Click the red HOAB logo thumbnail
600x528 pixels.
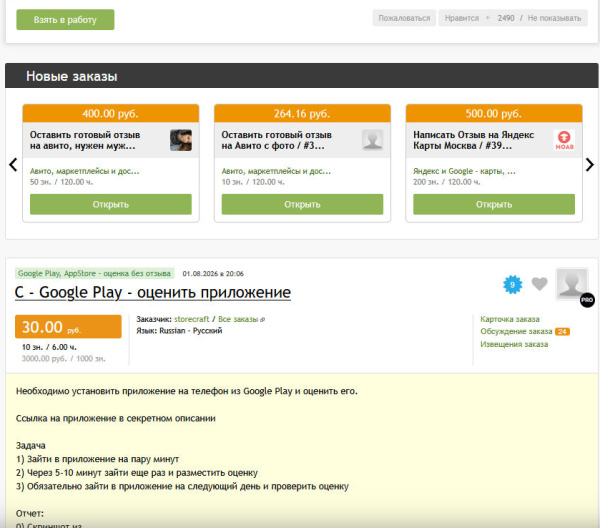pyautogui.click(x=564, y=140)
